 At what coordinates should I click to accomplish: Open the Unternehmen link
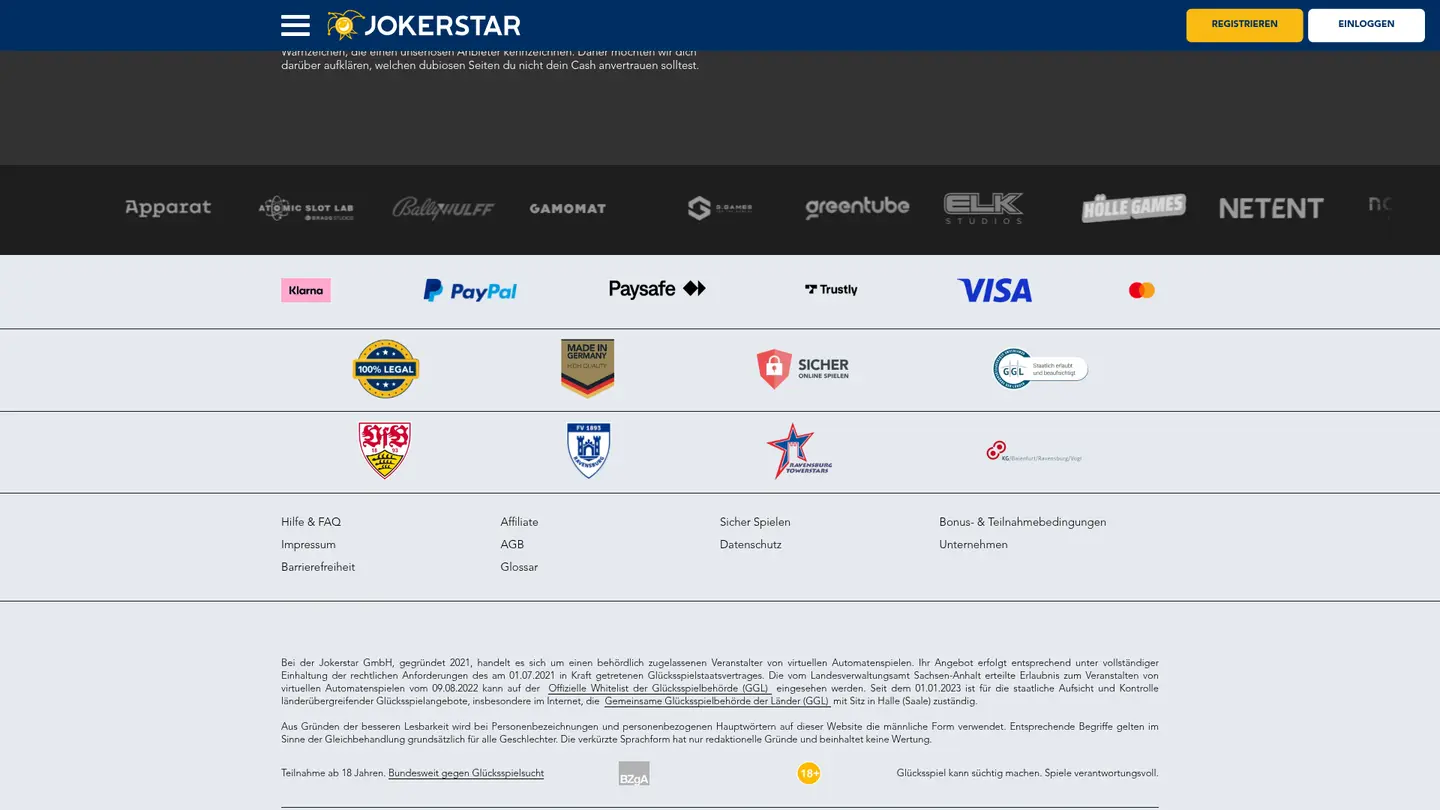[x=973, y=545]
